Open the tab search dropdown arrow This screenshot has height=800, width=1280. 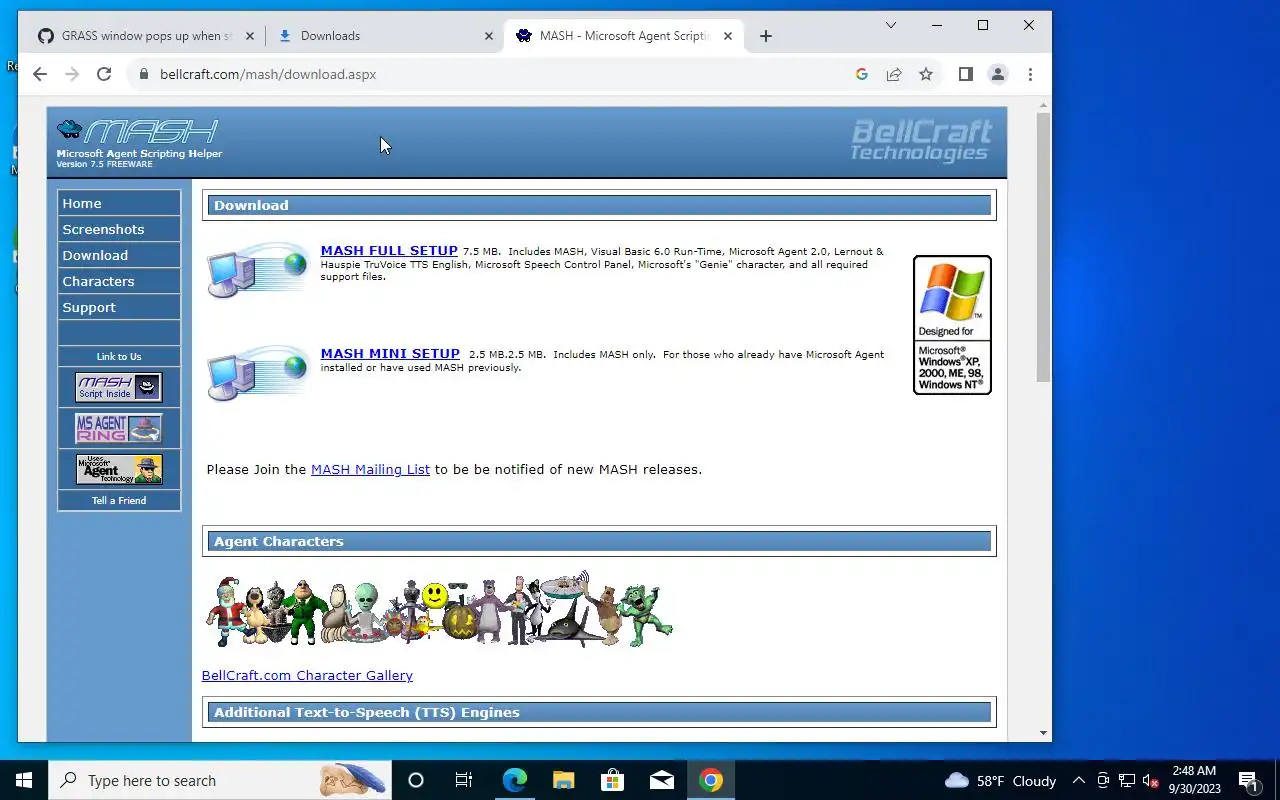pyautogui.click(x=891, y=25)
